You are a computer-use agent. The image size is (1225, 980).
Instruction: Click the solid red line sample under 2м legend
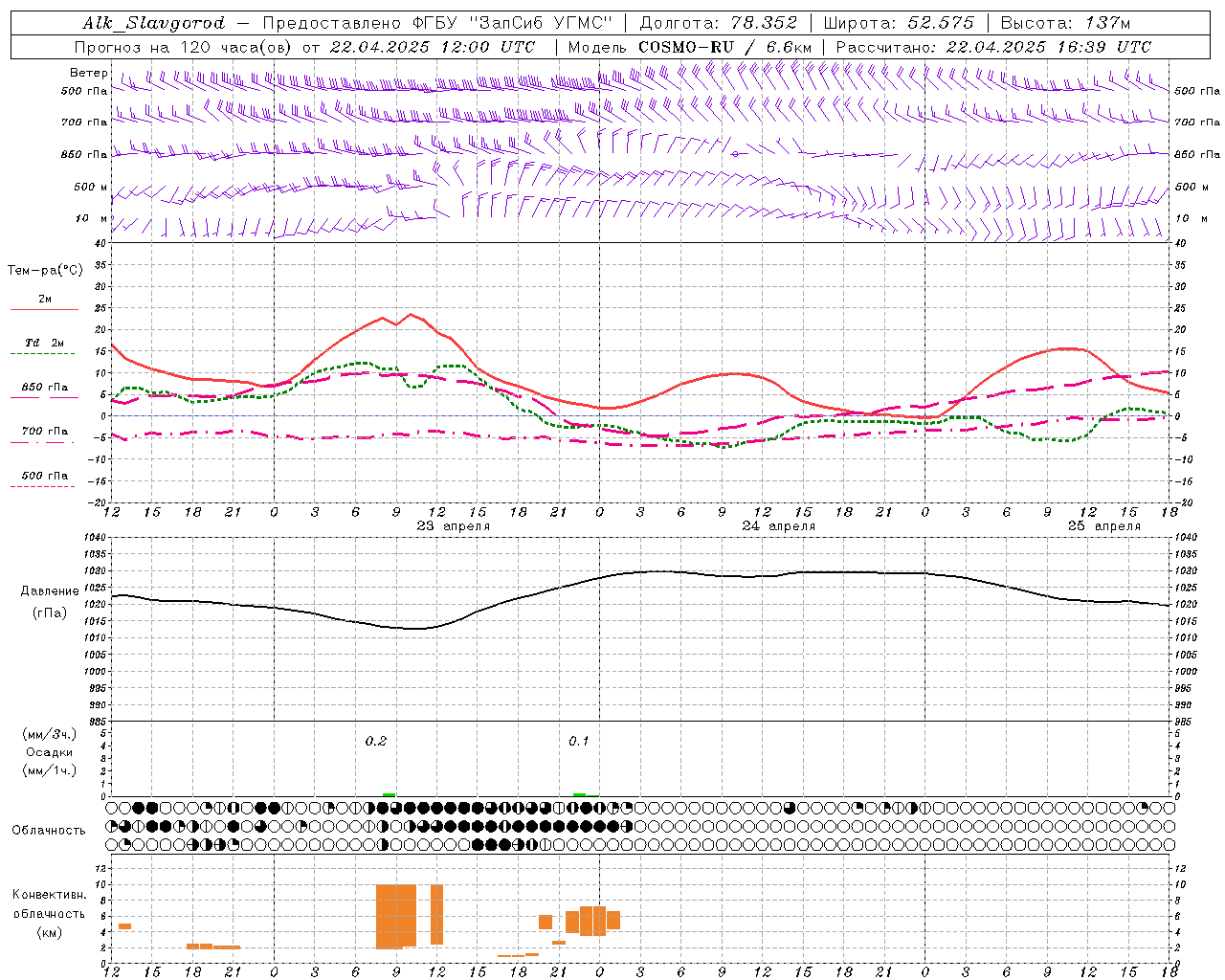44,310
